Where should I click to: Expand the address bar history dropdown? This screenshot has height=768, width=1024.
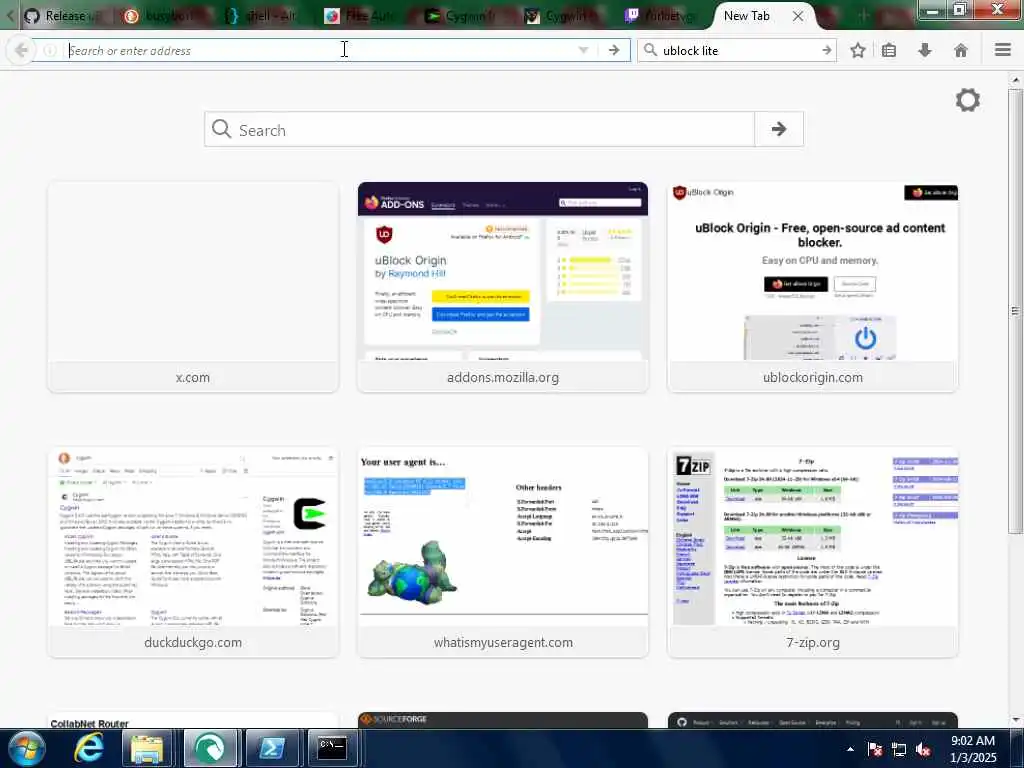[x=583, y=50]
